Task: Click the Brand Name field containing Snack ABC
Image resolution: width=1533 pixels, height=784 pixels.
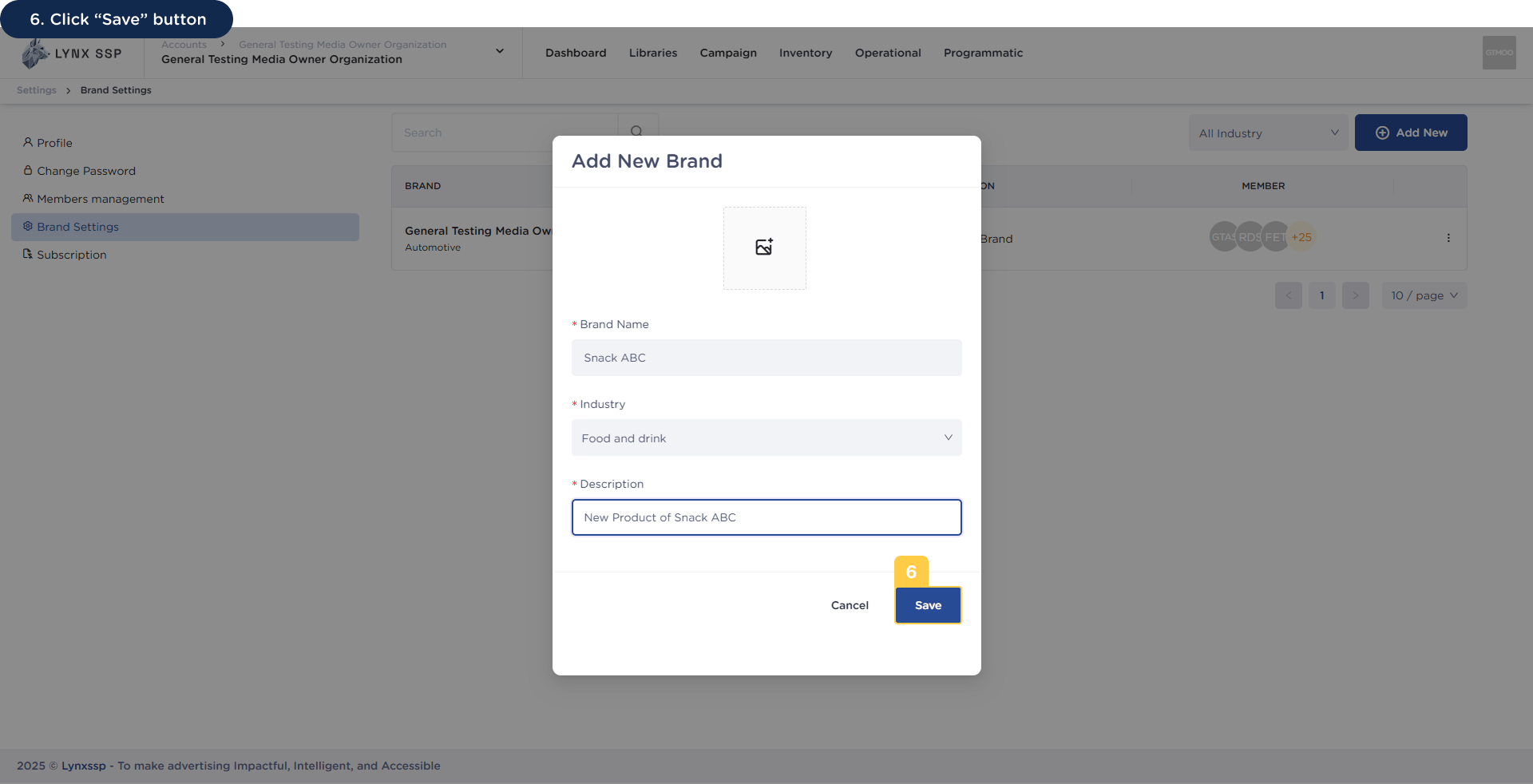Action: (x=766, y=358)
